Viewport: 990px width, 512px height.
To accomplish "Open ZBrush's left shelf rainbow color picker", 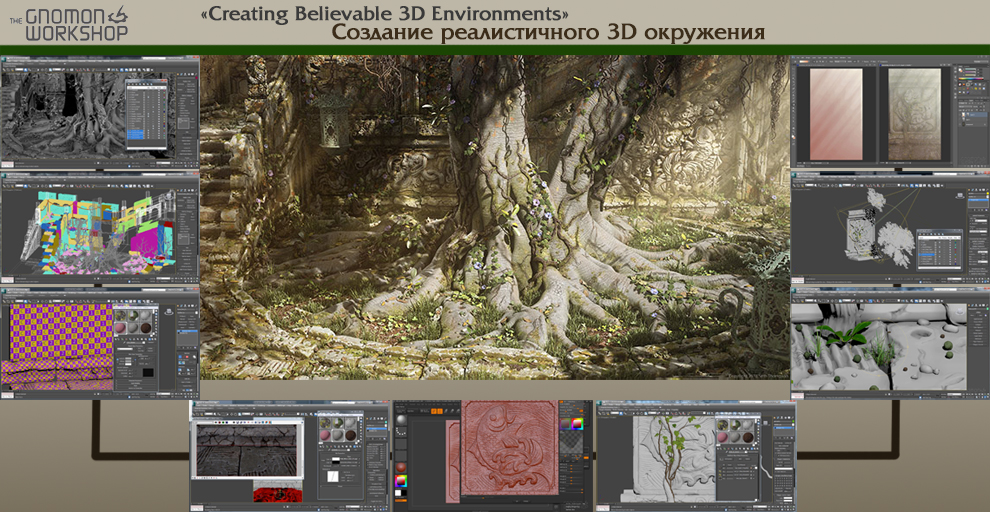I will [401, 483].
